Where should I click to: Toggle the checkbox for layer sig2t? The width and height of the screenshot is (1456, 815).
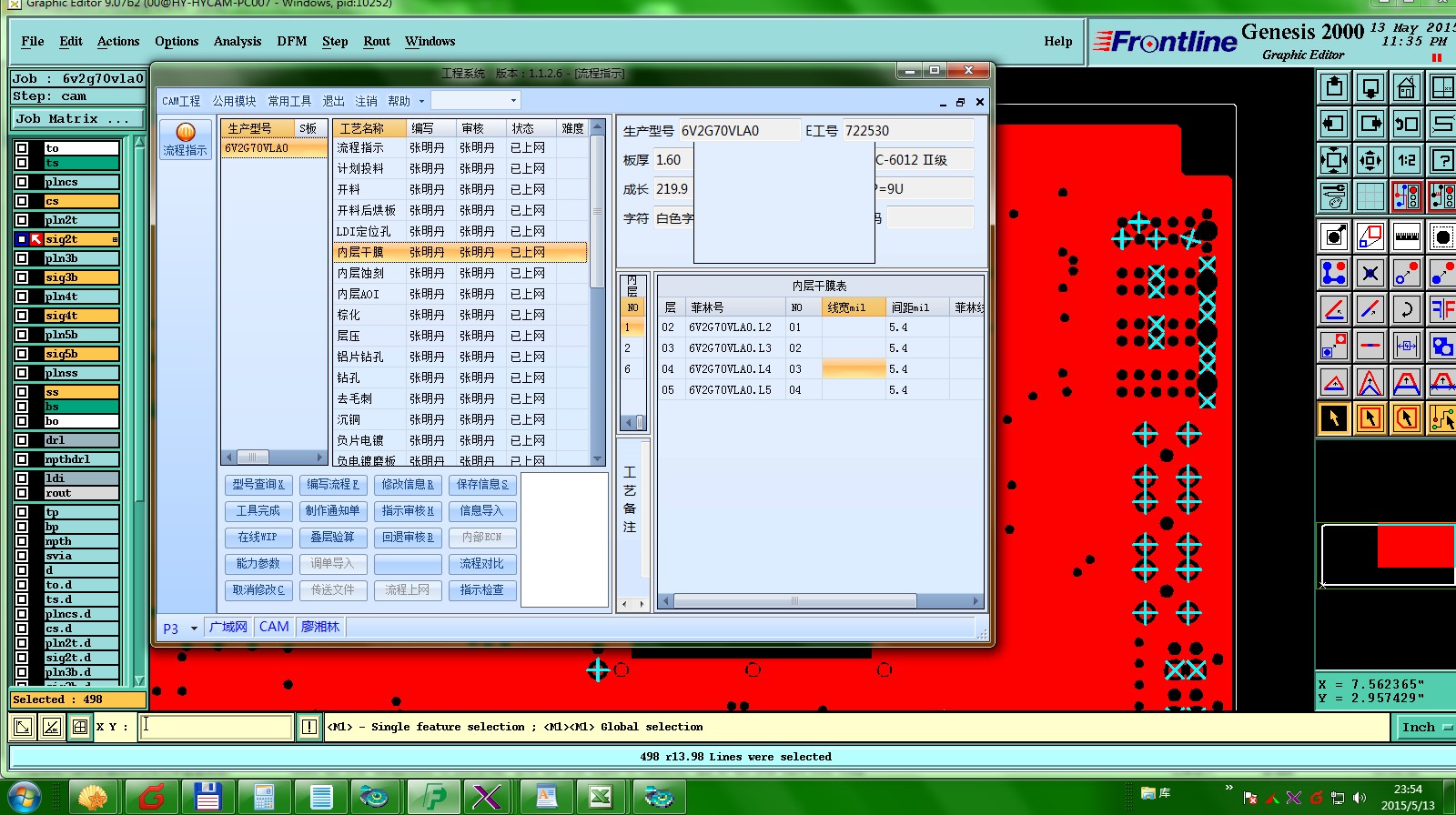(22, 239)
